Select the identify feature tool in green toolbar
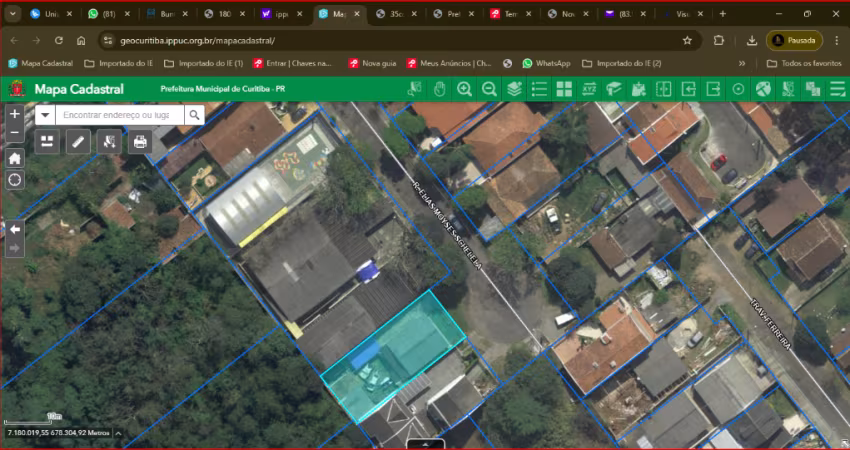The height and width of the screenshot is (450, 850). 415,89
